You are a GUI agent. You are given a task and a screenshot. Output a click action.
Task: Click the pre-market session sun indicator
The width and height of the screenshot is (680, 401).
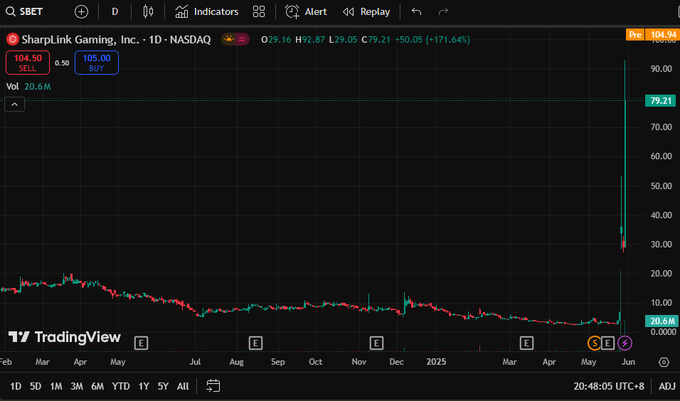229,39
